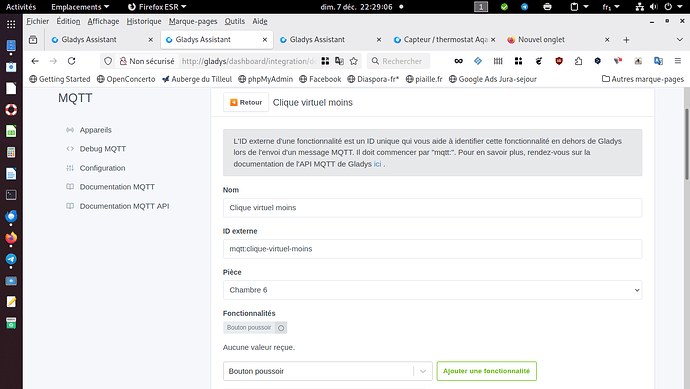690x389 pixels.
Task: Open the Historique menu
Action: tap(144, 21)
